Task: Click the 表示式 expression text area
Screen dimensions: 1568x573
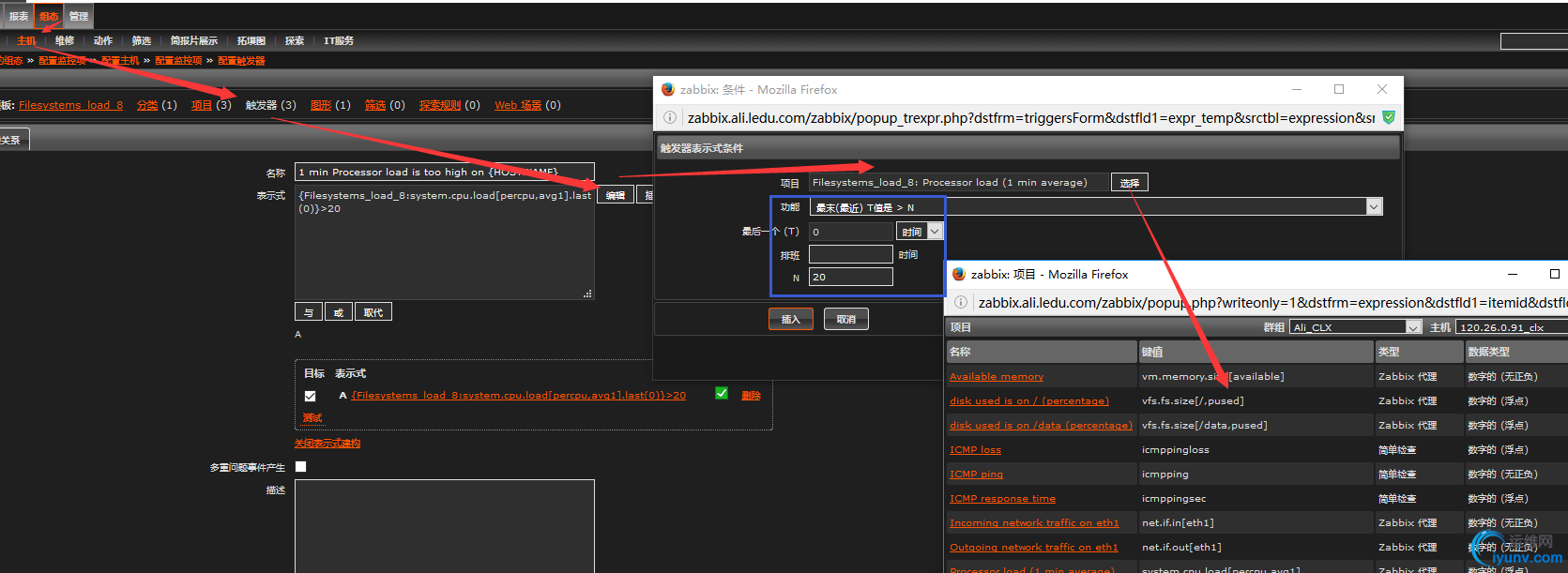Action: tap(445, 243)
